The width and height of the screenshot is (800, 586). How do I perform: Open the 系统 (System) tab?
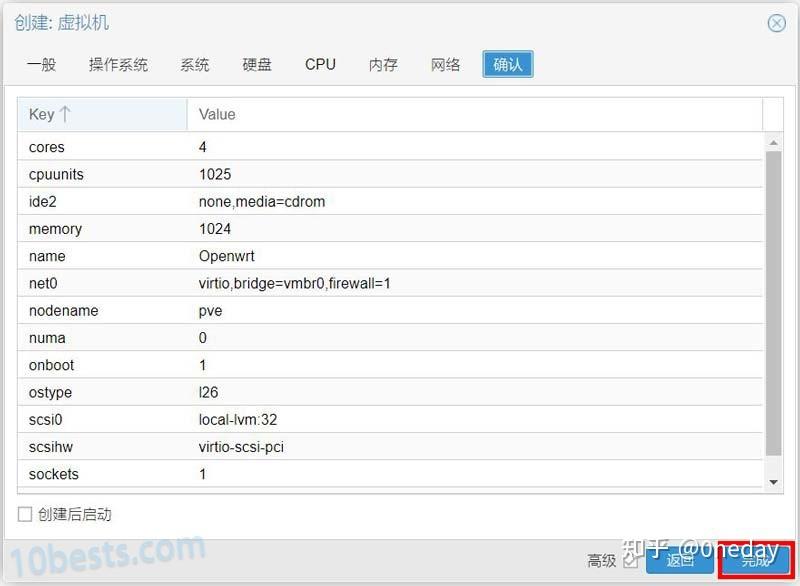coord(193,64)
